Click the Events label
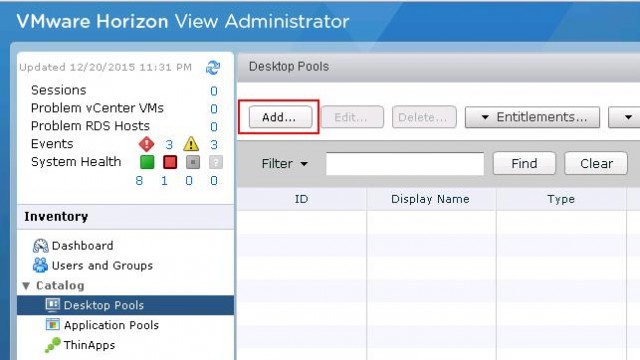This screenshot has width=640, height=360. [x=52, y=144]
